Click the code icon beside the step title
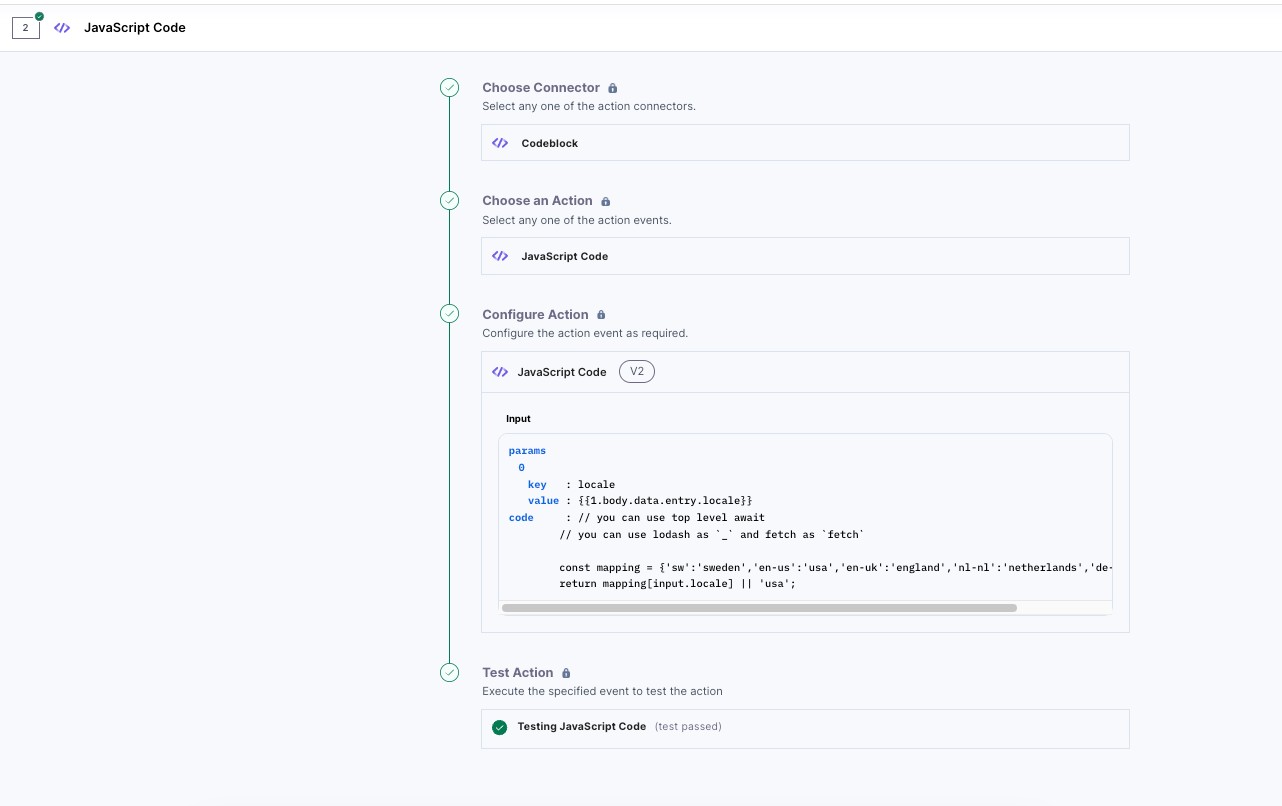Image resolution: width=1282 pixels, height=806 pixels. pyautogui.click(x=62, y=28)
